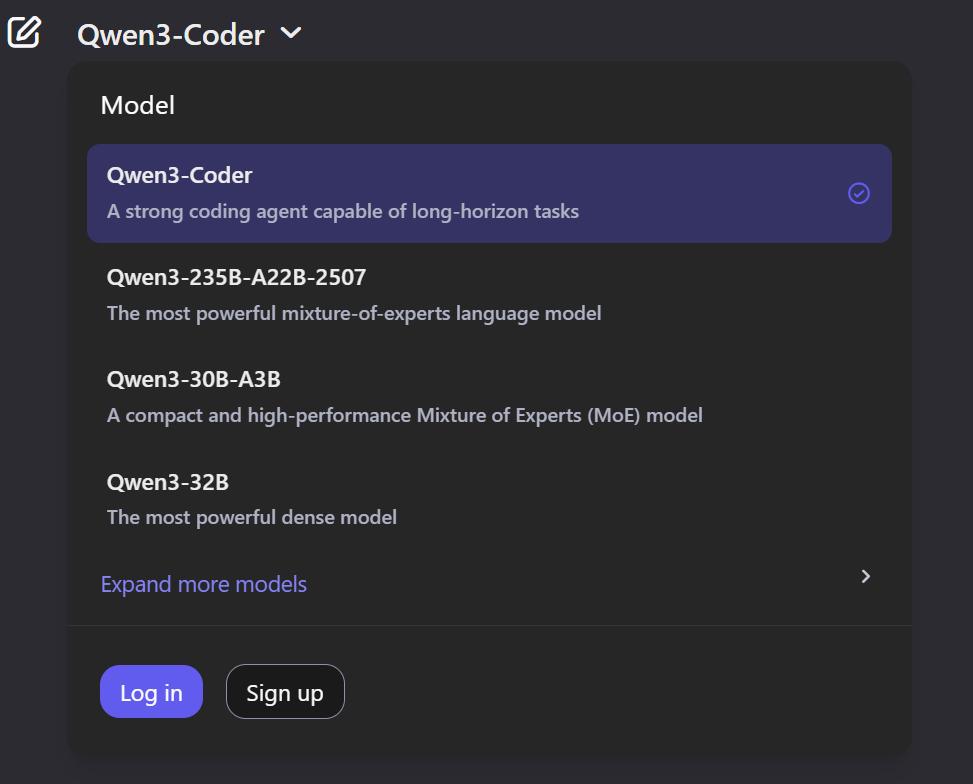
Task: Click the compact high-performance MoE description
Action: tap(404, 415)
